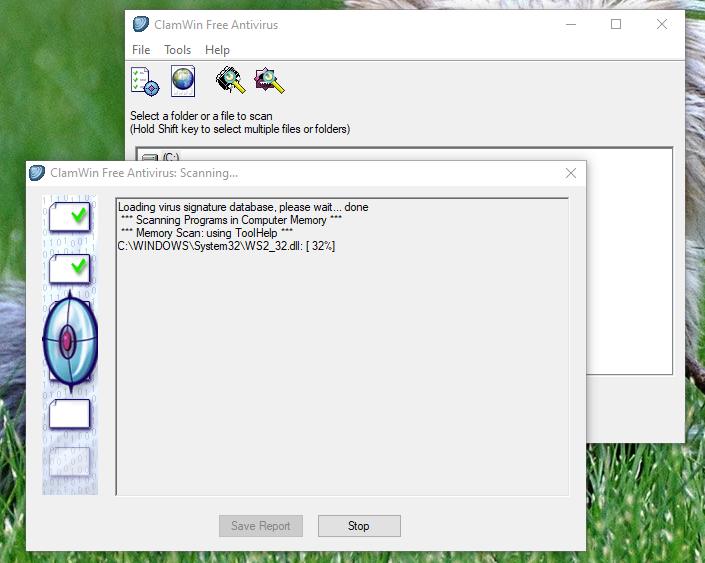Viewport: 705px width, 563px height.
Task: Close the ClamWin main window
Action: pos(661,24)
